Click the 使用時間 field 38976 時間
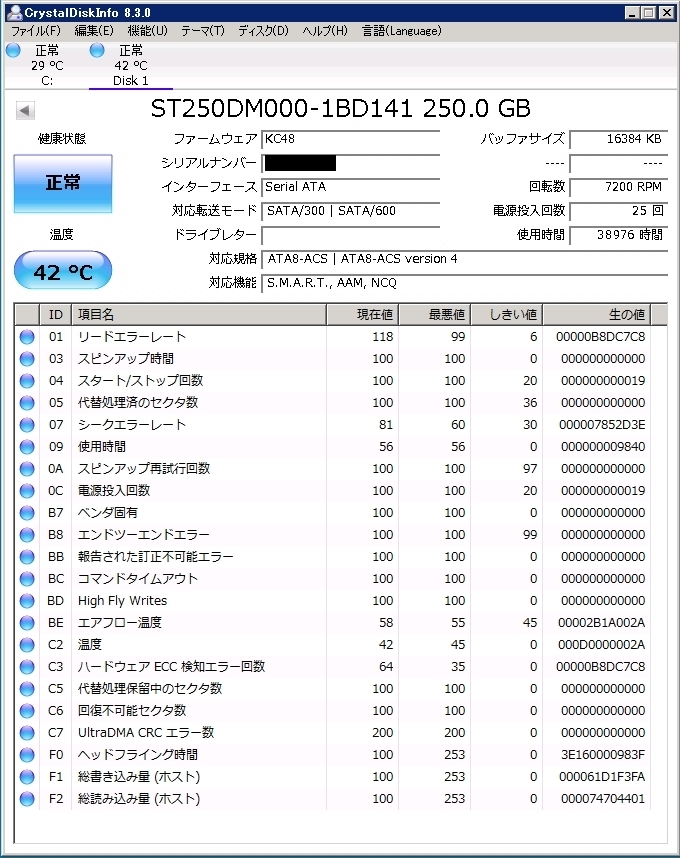680x858 pixels. click(618, 235)
